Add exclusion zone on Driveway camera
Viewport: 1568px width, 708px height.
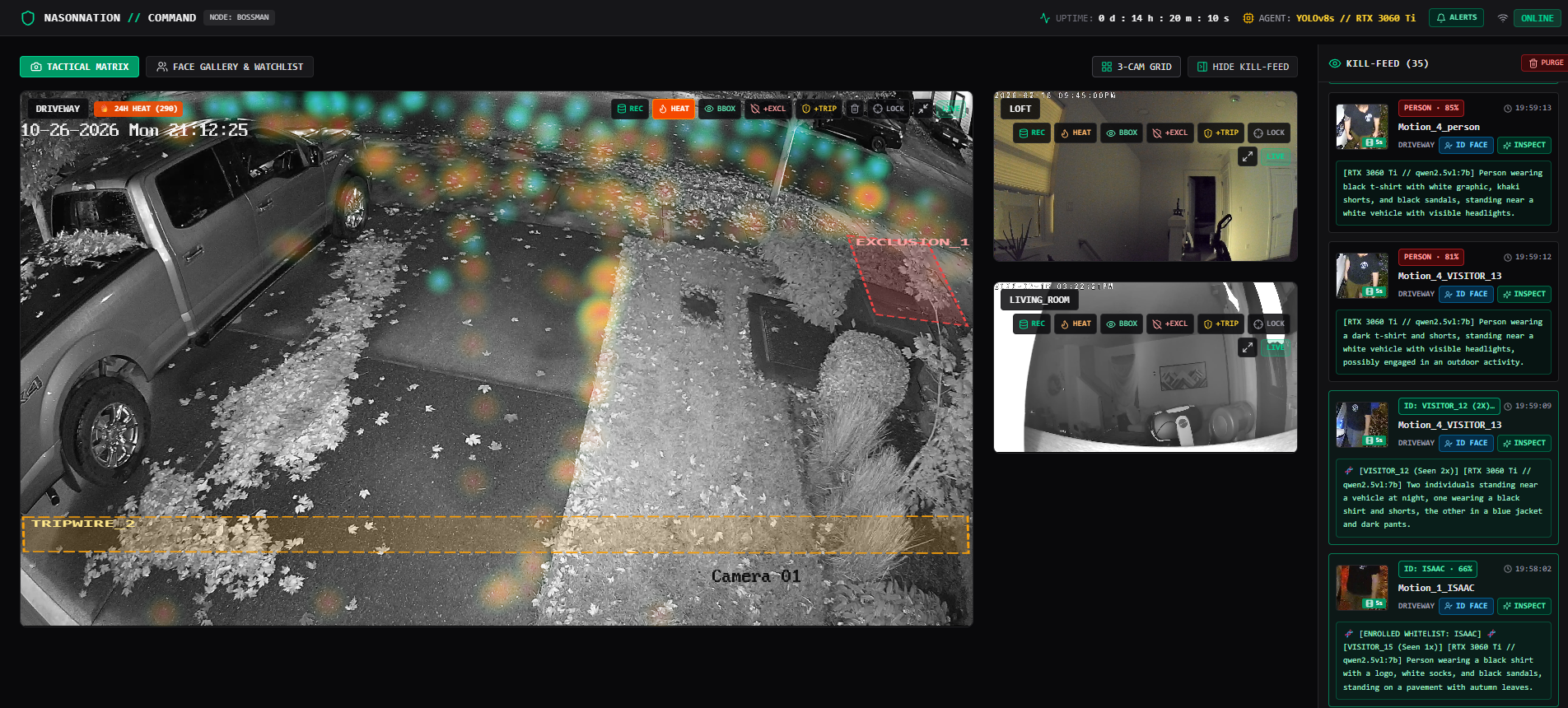(768, 109)
